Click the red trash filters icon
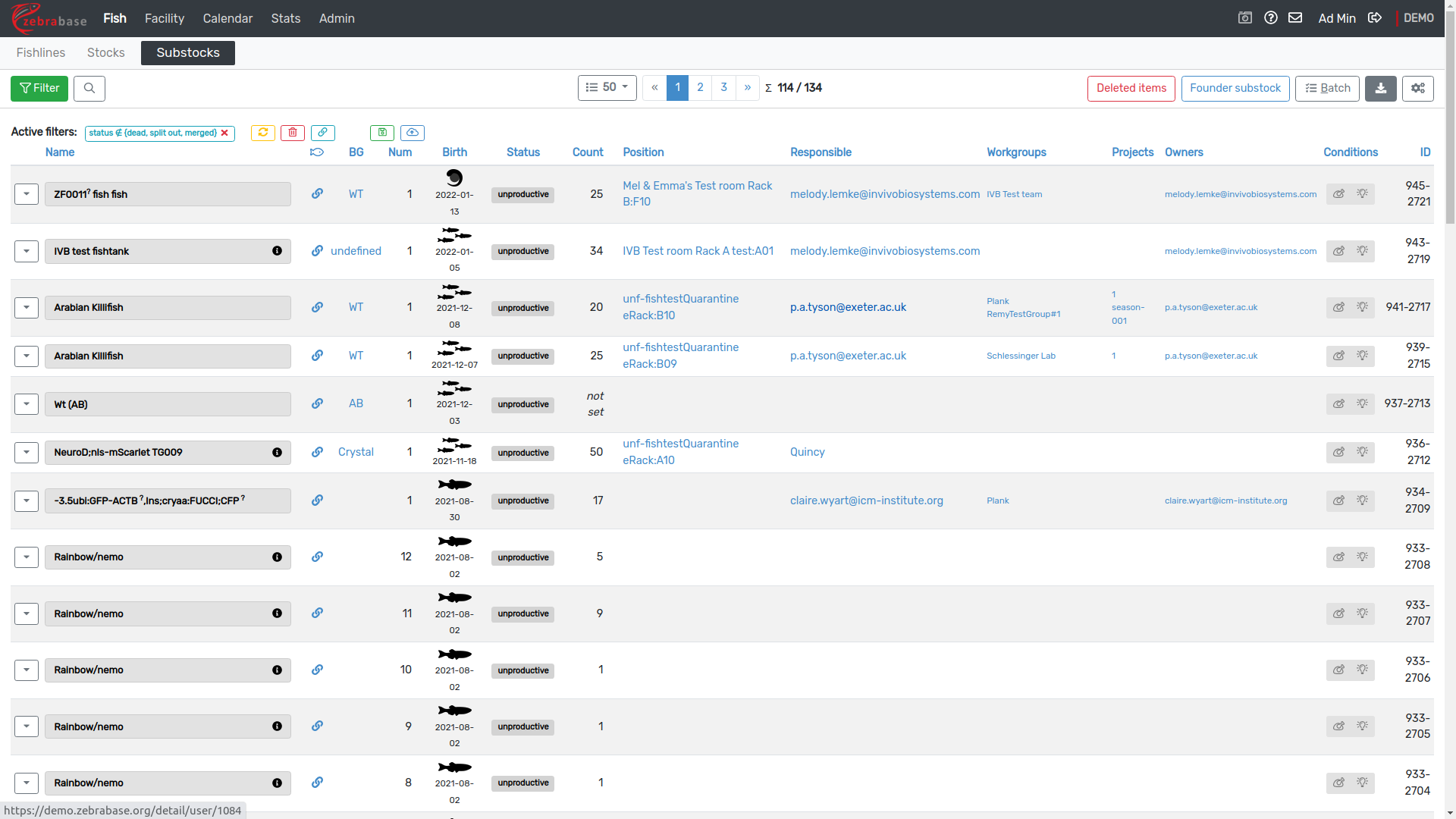1456x819 pixels. tap(293, 133)
